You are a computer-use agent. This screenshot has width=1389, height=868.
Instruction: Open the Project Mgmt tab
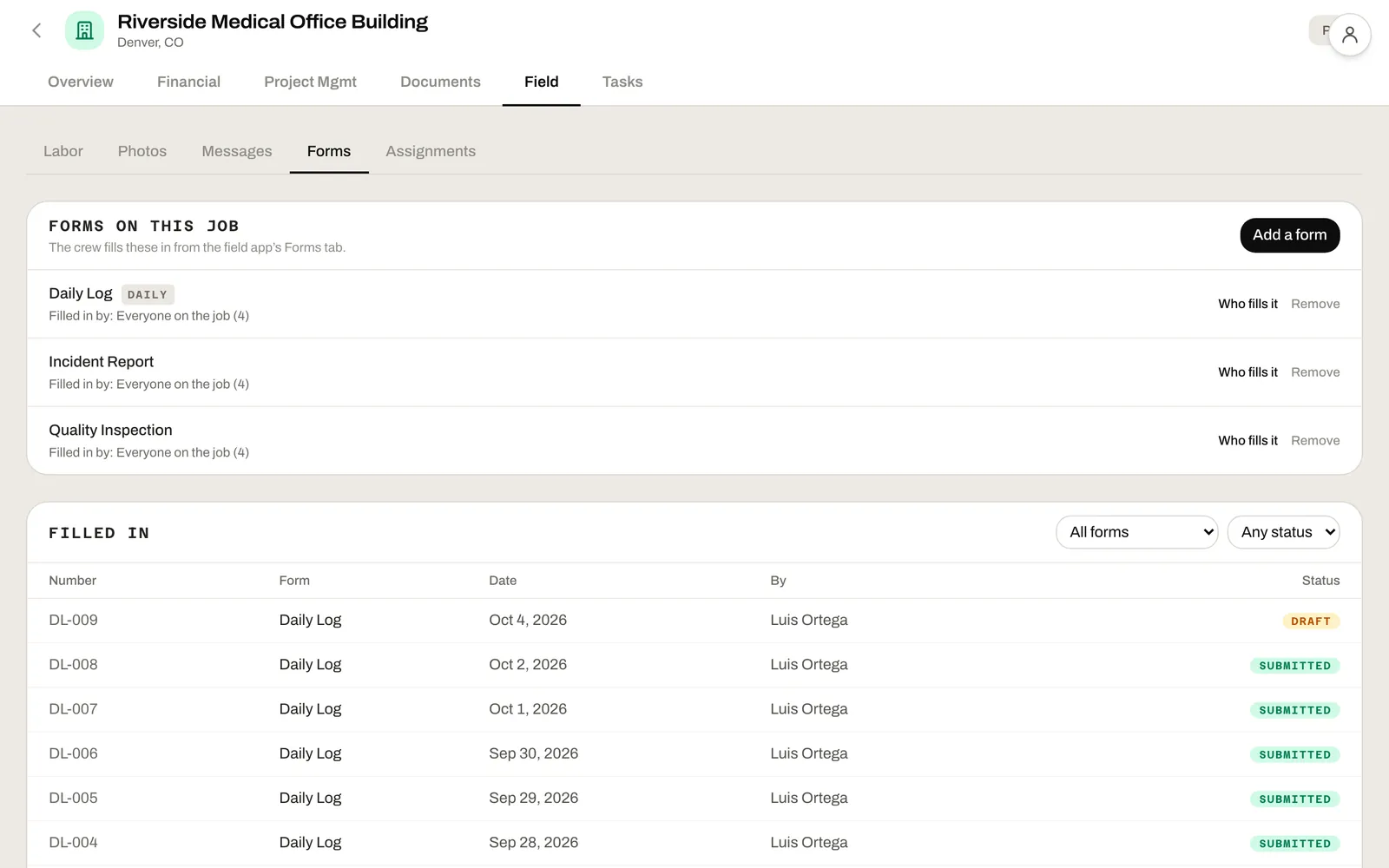310,82
